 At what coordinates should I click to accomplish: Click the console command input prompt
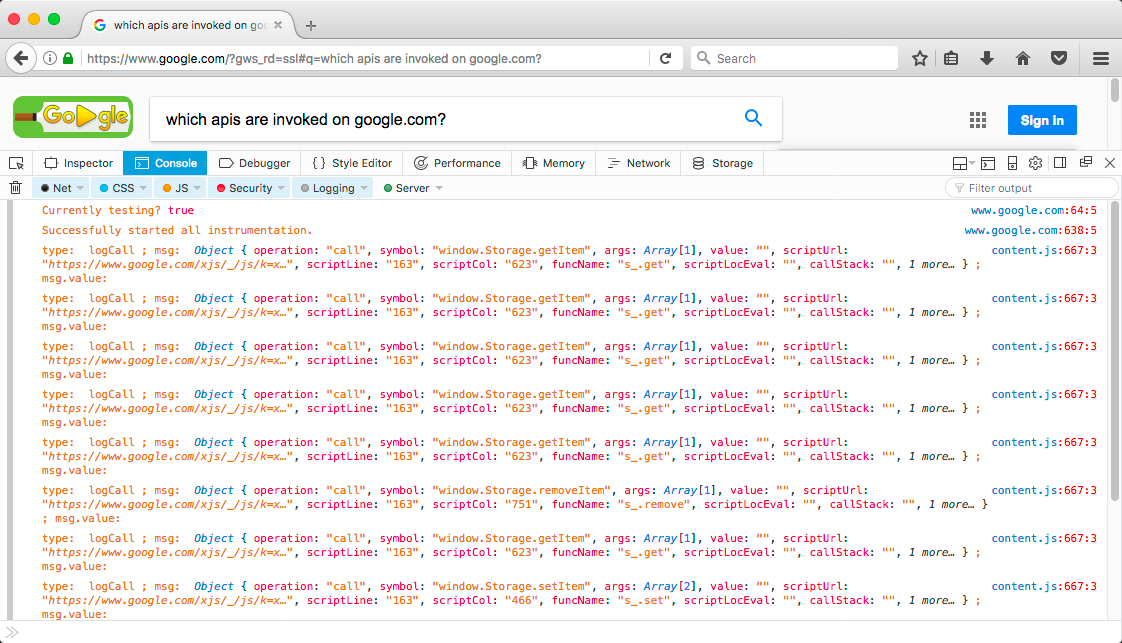tap(561, 632)
